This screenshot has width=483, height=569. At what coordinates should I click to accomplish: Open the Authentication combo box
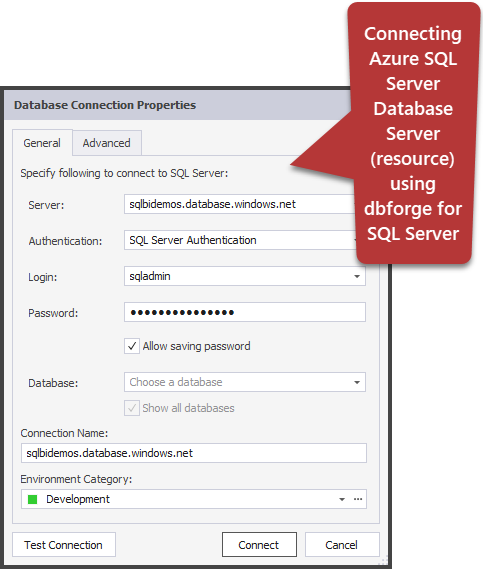pos(240,240)
